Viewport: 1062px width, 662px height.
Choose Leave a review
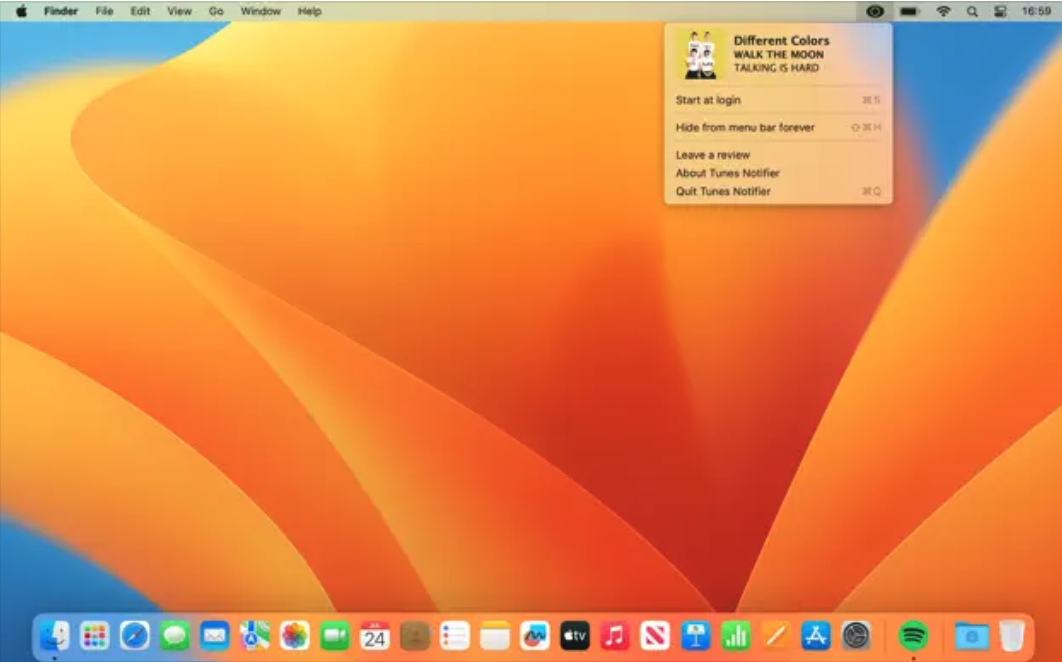coord(712,155)
